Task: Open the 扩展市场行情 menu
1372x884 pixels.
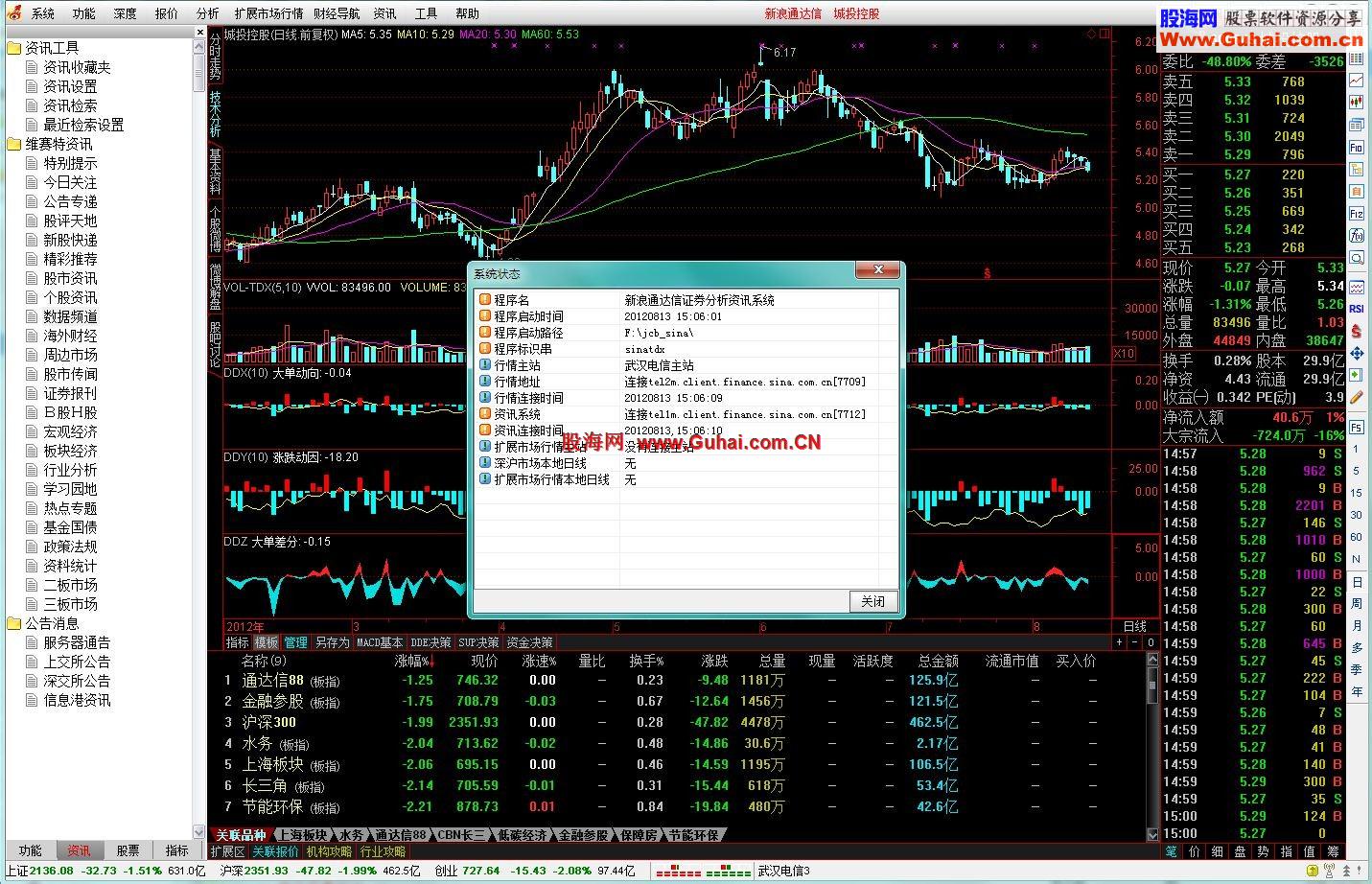Action: (268, 13)
